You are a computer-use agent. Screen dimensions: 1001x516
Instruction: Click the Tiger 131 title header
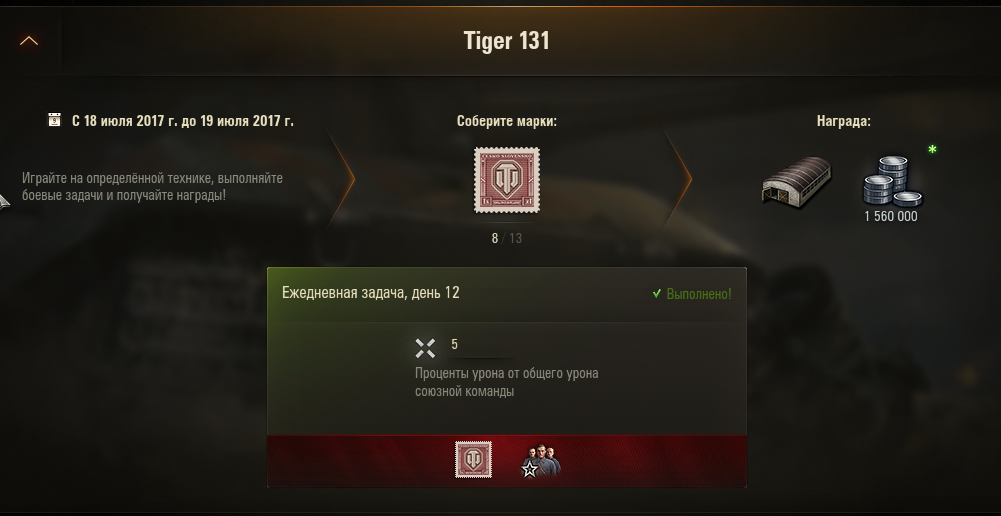point(506,41)
